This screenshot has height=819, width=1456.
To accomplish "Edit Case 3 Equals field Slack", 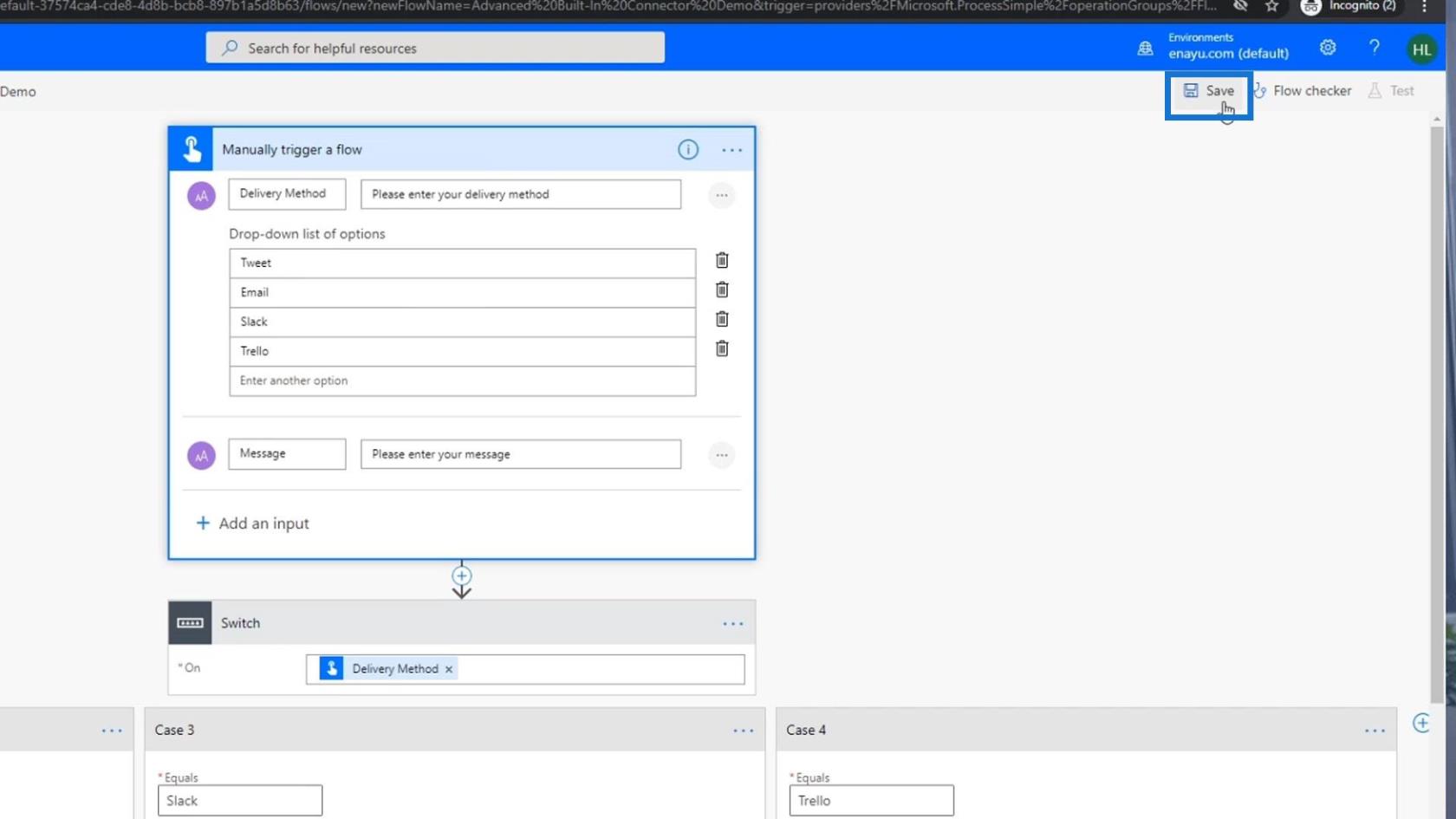I will [x=240, y=801].
